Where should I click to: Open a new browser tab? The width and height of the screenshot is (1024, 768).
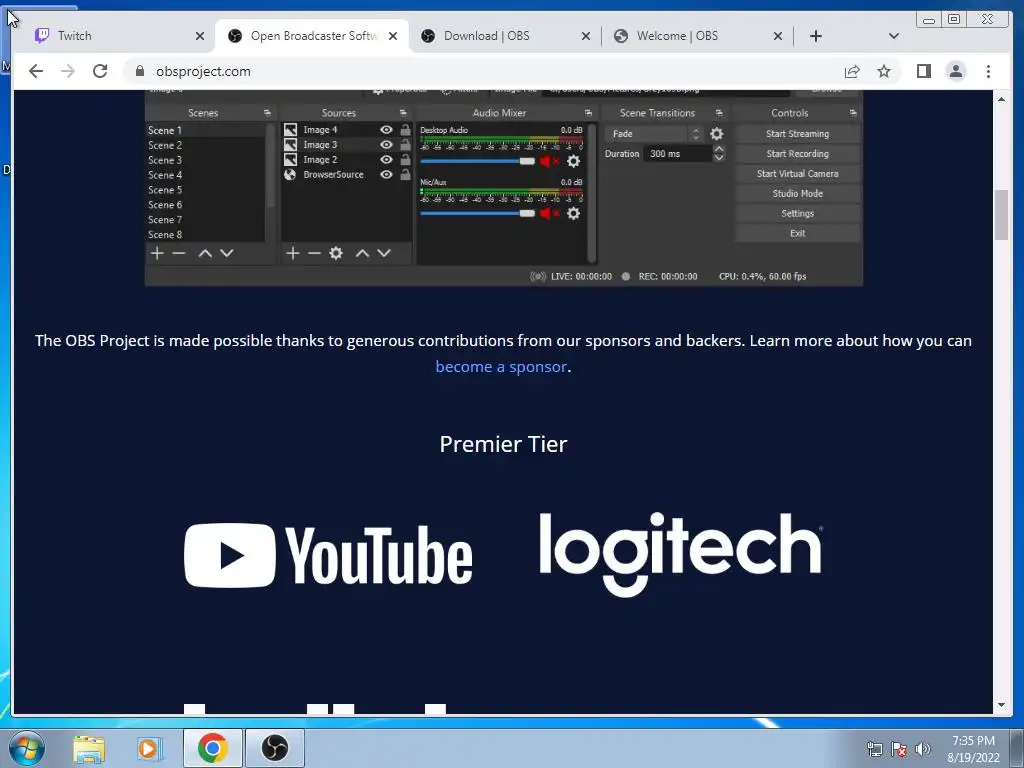click(x=816, y=36)
